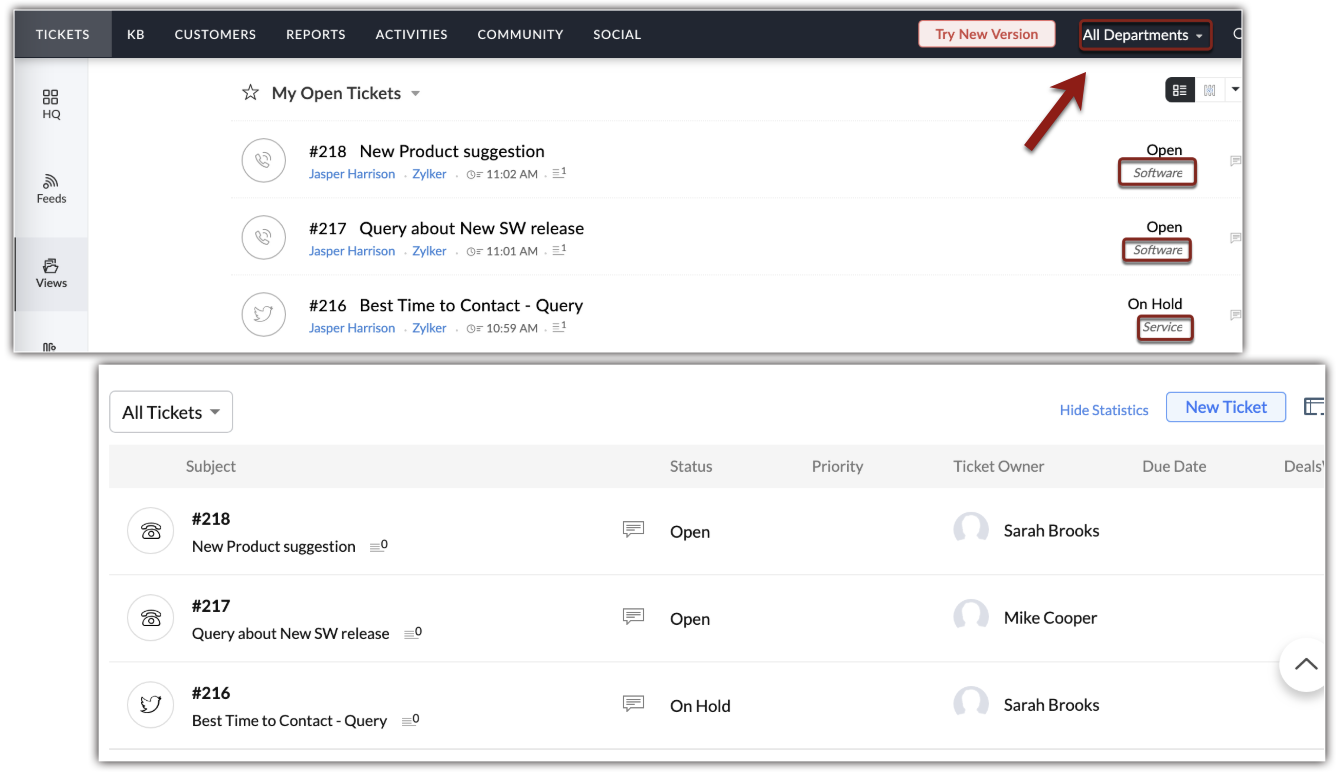Click Twitter channel icon for ticket #216 in All Tickets
Viewport: 1338px width, 774px height.
(151, 705)
